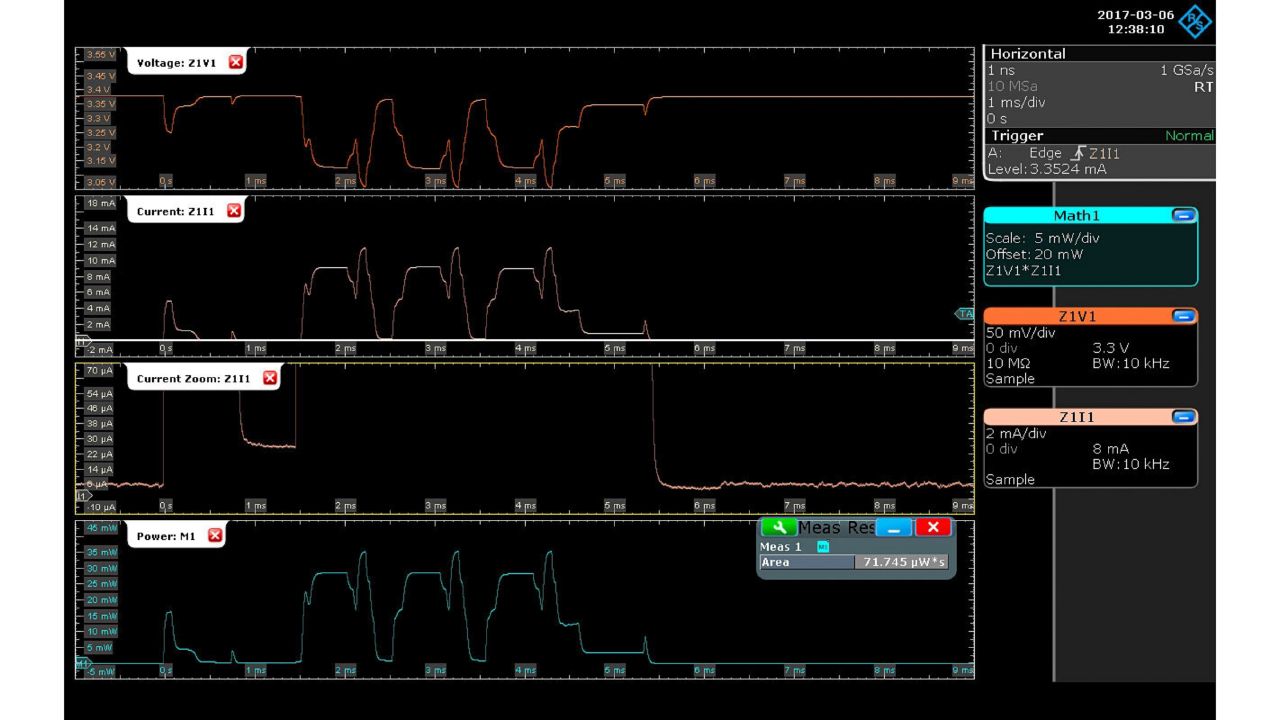Minimize the Meas Results box
This screenshot has height=720, width=1280.
tap(894, 527)
